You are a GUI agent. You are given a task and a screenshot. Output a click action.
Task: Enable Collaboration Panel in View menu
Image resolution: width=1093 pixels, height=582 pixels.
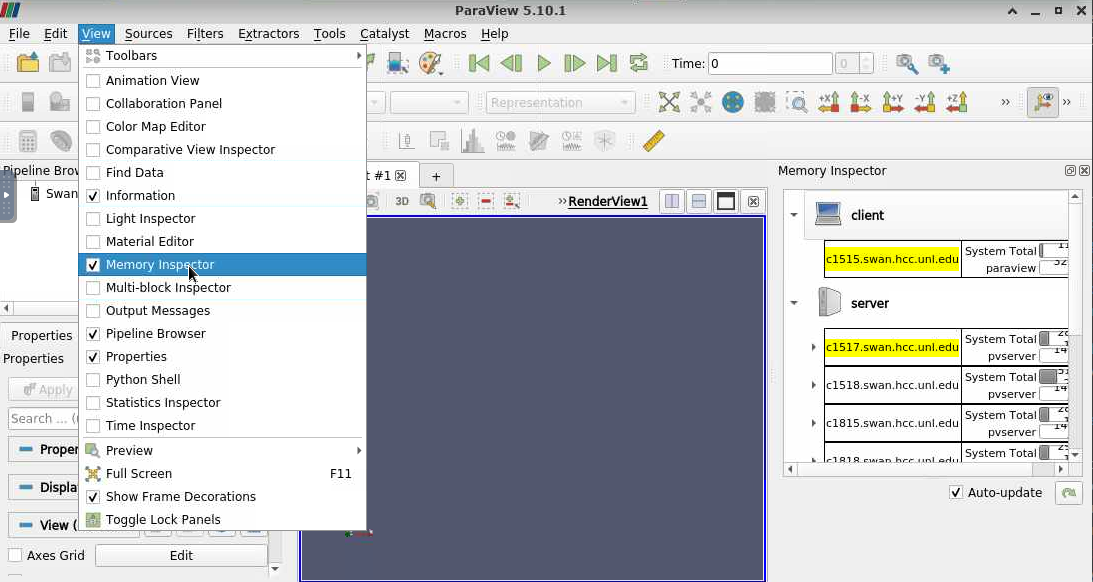pos(222,104)
